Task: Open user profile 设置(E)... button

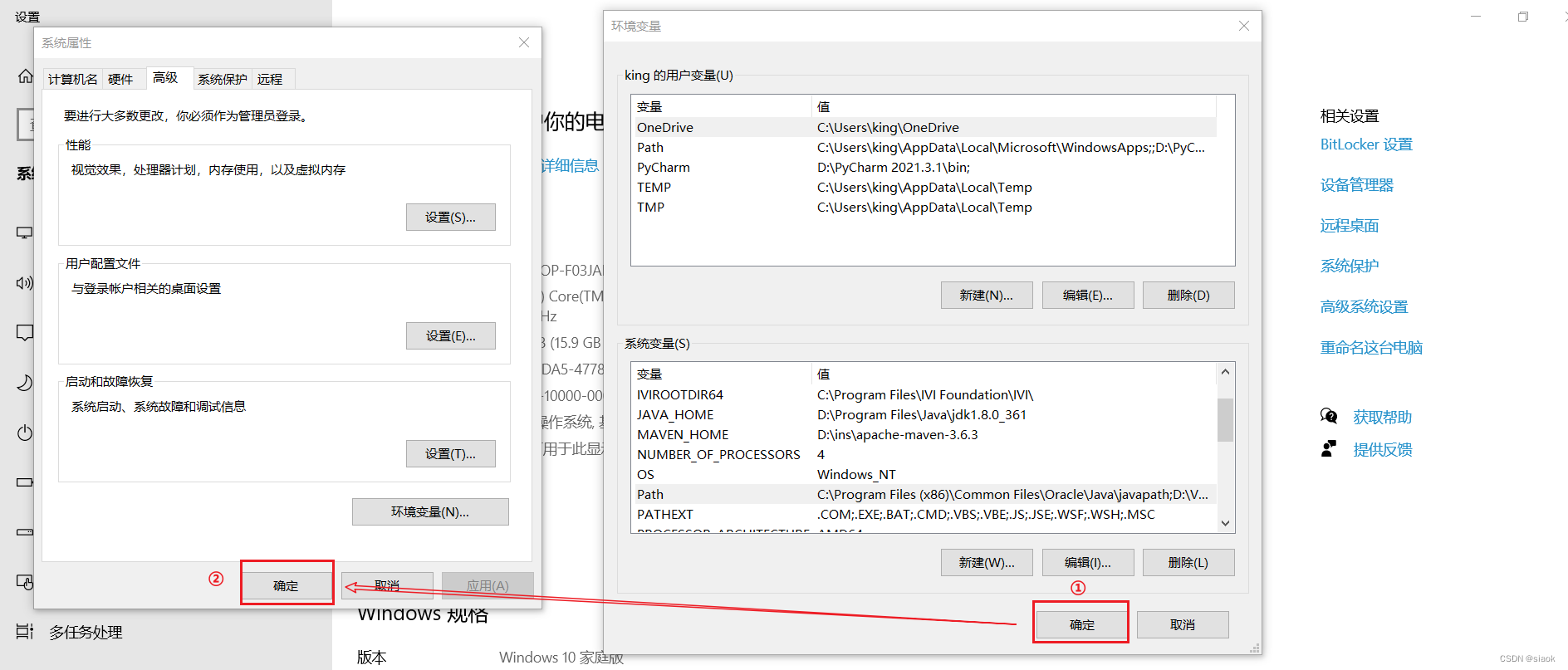Action: pos(451,335)
